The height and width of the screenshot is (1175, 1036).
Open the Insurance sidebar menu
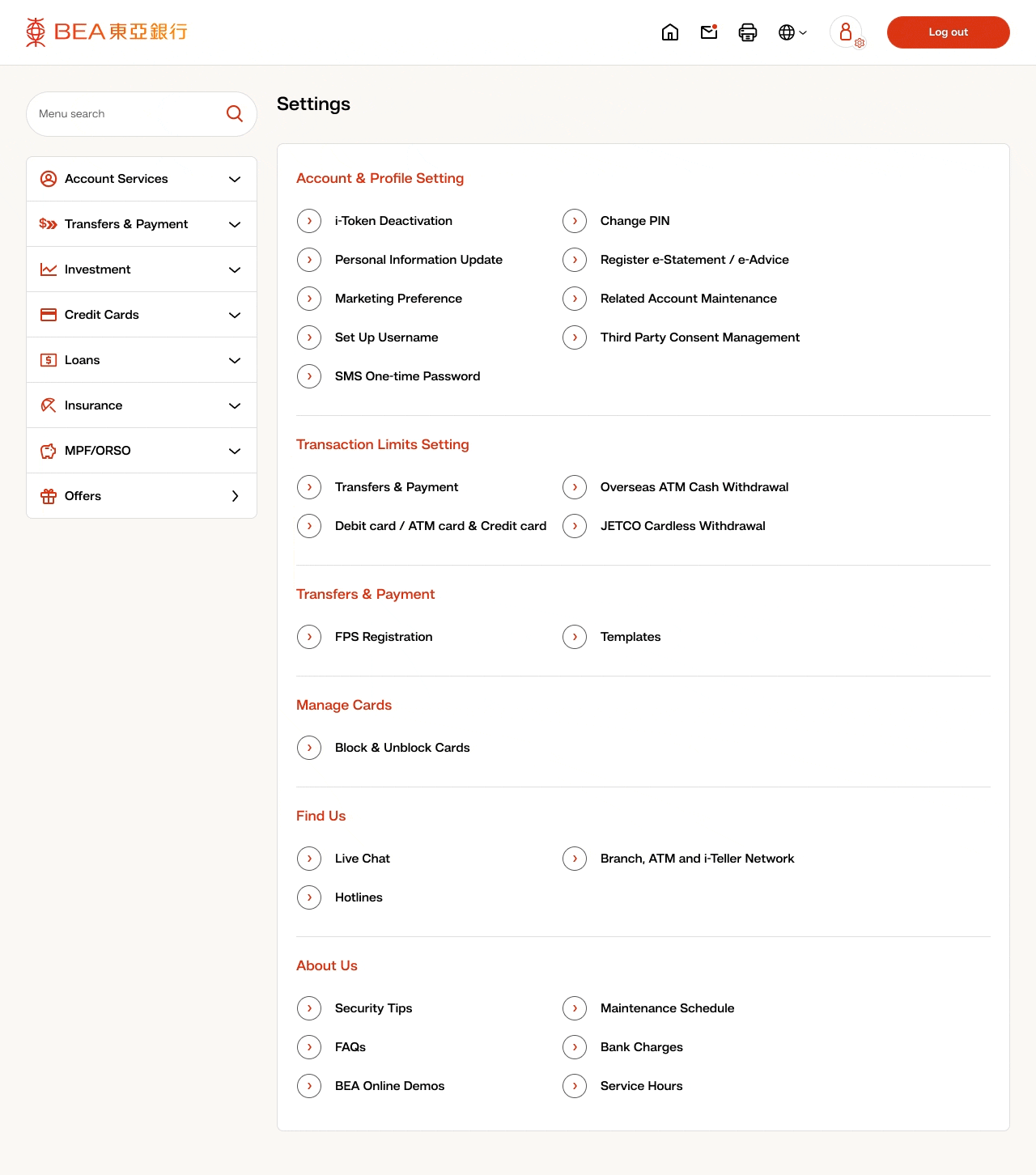142,405
